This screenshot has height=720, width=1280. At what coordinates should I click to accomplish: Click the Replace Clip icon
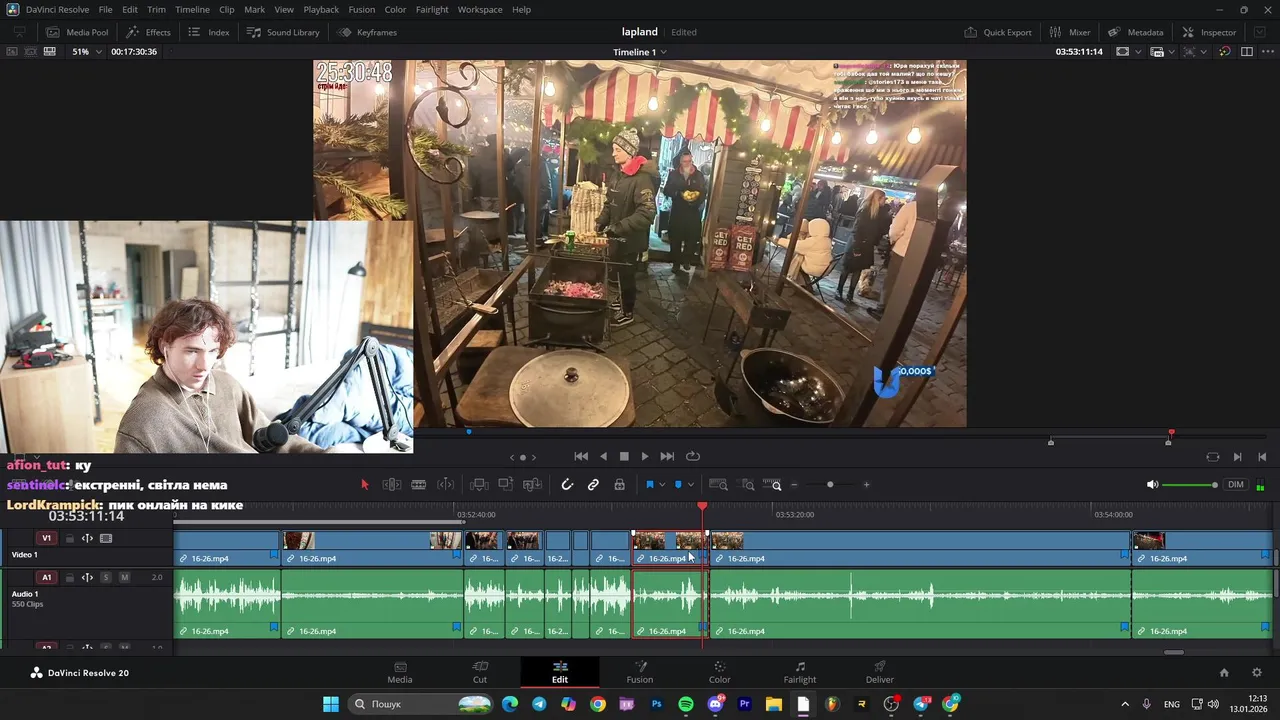point(533,485)
